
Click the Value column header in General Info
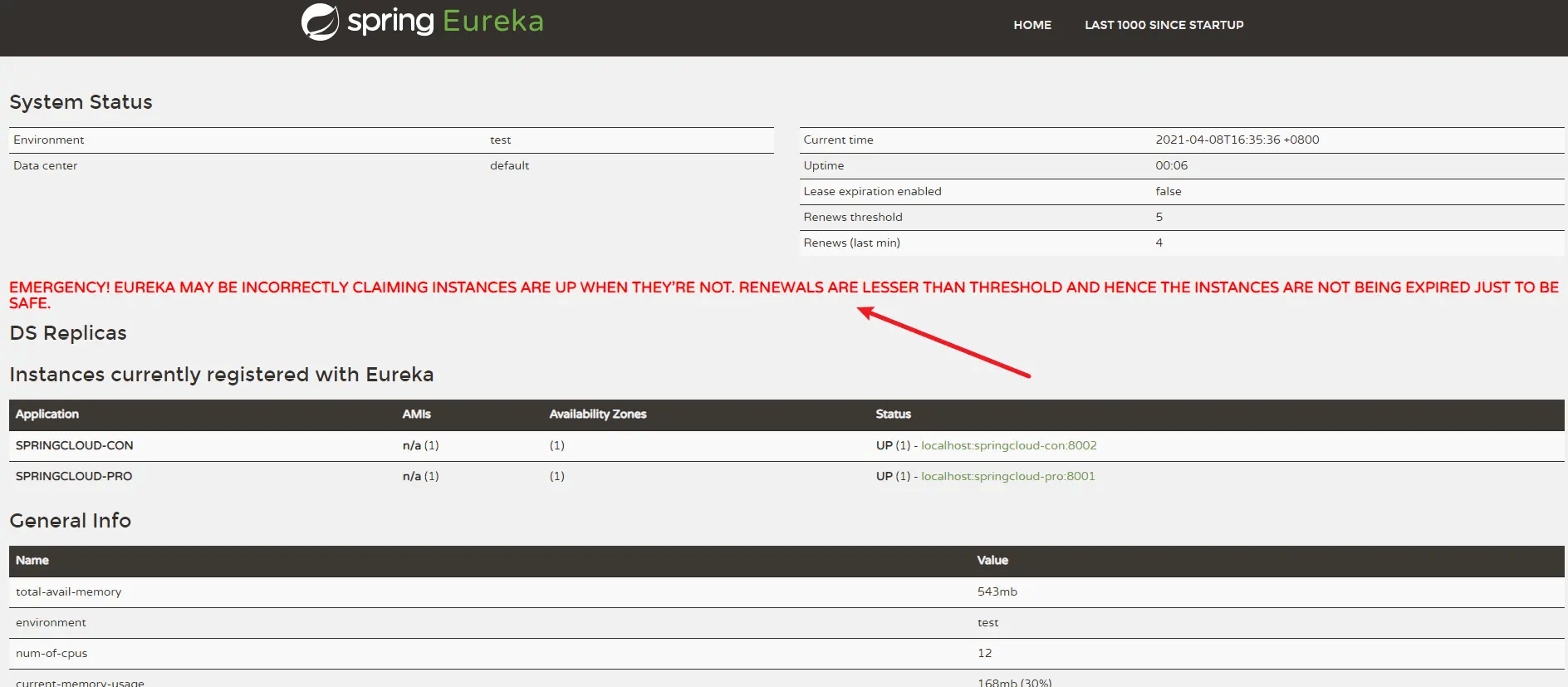pos(992,560)
